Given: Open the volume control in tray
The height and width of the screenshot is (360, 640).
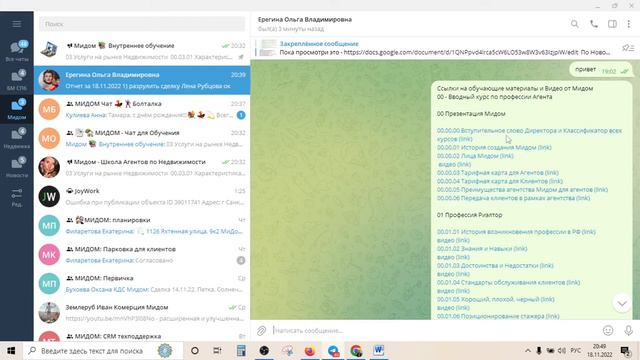Looking at the screenshot, I should pyautogui.click(x=562, y=351).
